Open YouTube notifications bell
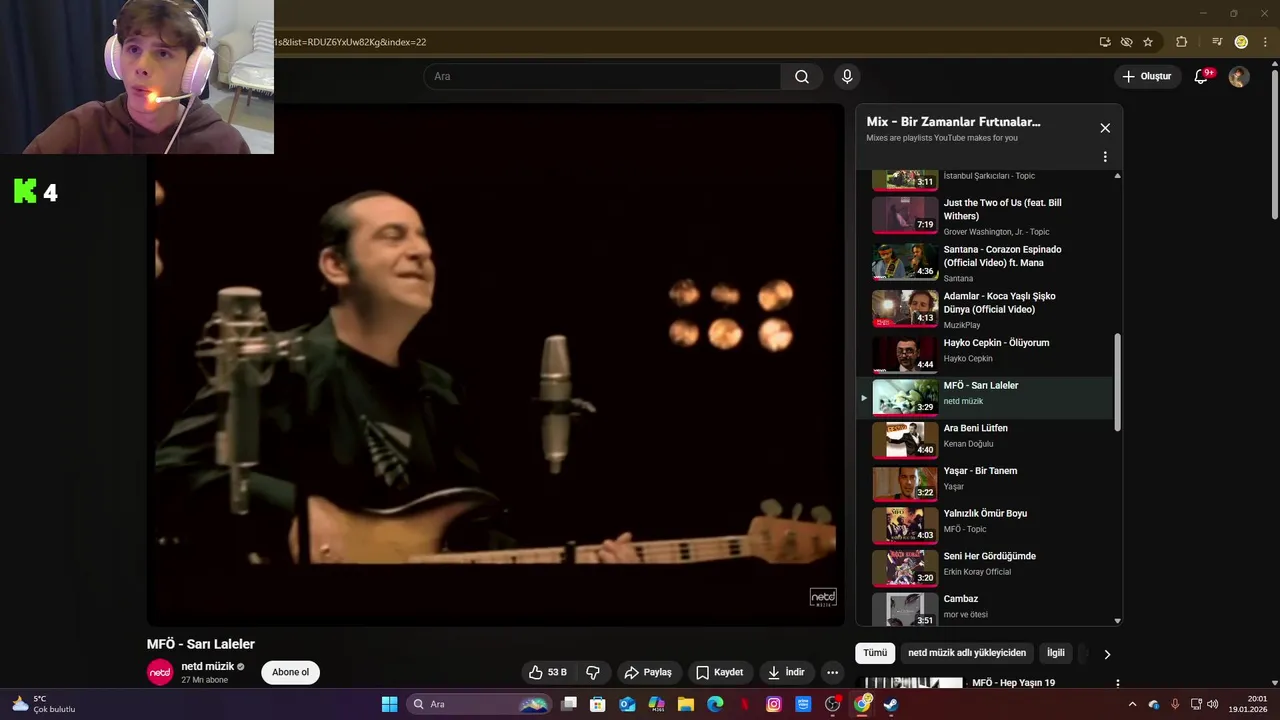 (x=1202, y=77)
